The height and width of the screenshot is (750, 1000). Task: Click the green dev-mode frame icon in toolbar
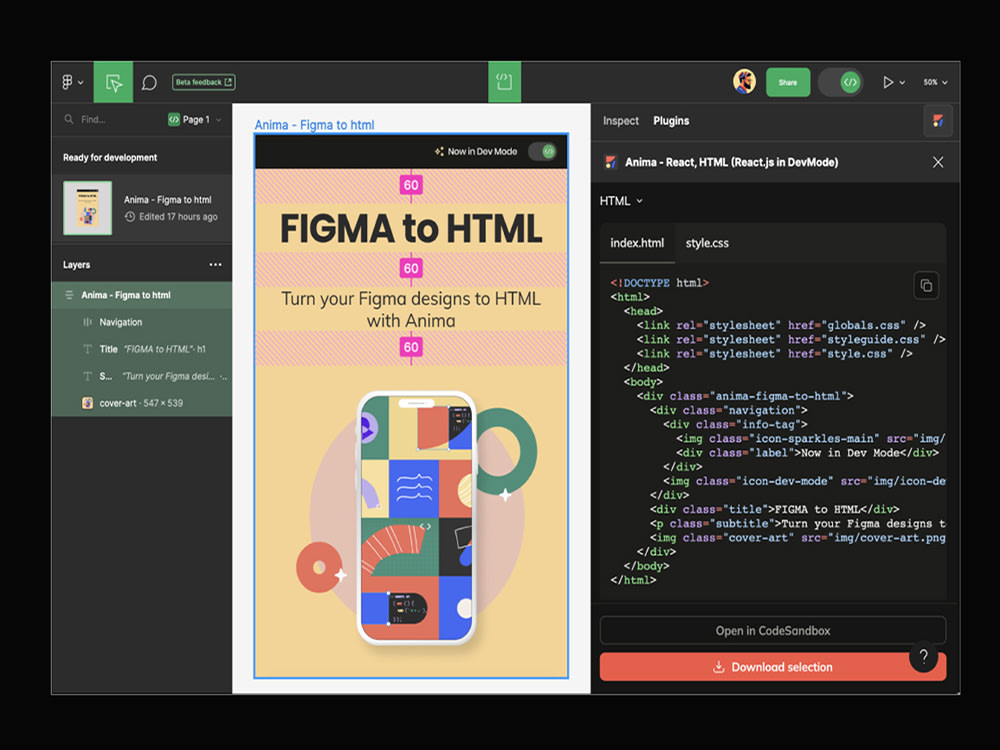pos(504,82)
